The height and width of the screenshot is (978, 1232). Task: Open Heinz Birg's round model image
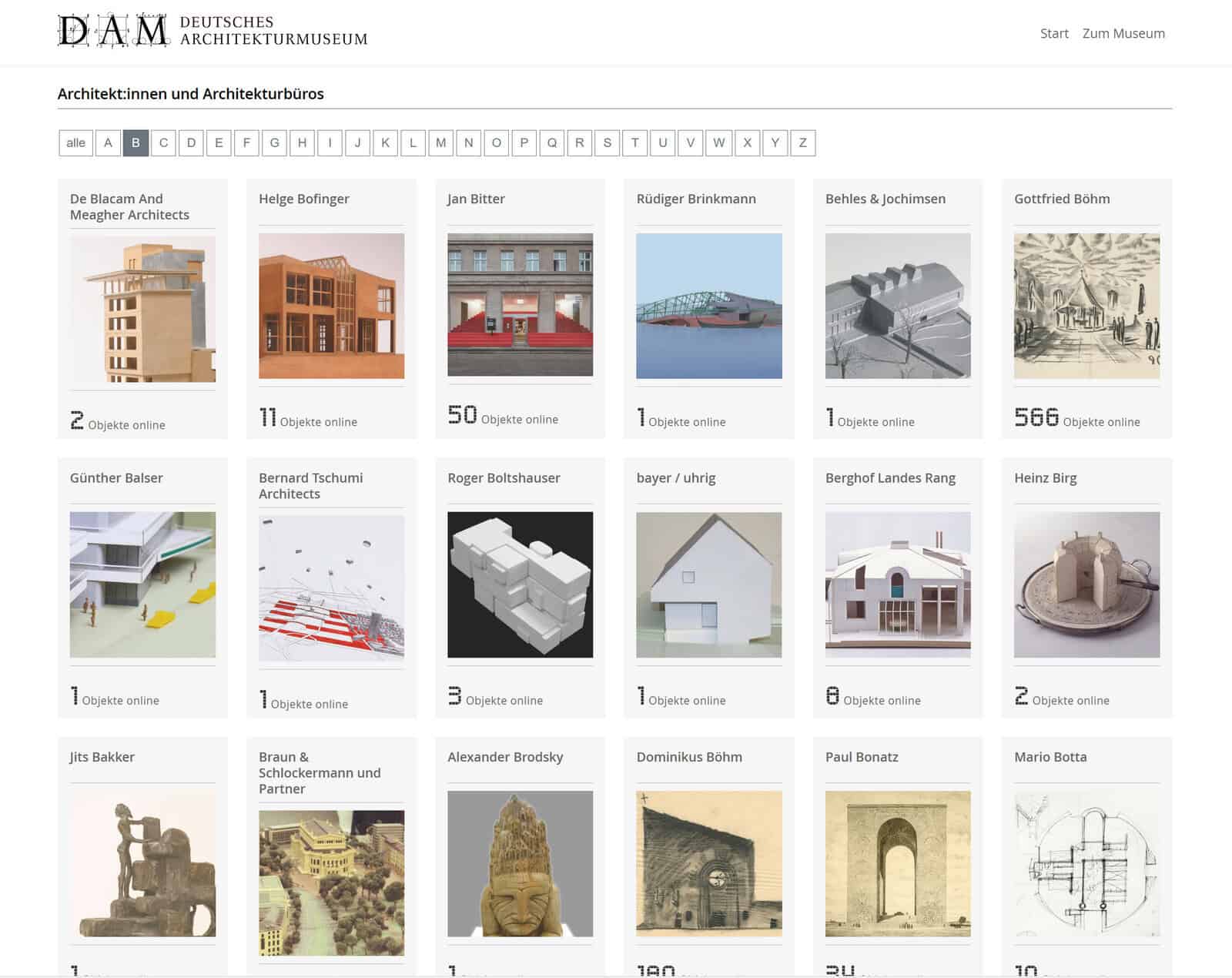pos(1086,584)
